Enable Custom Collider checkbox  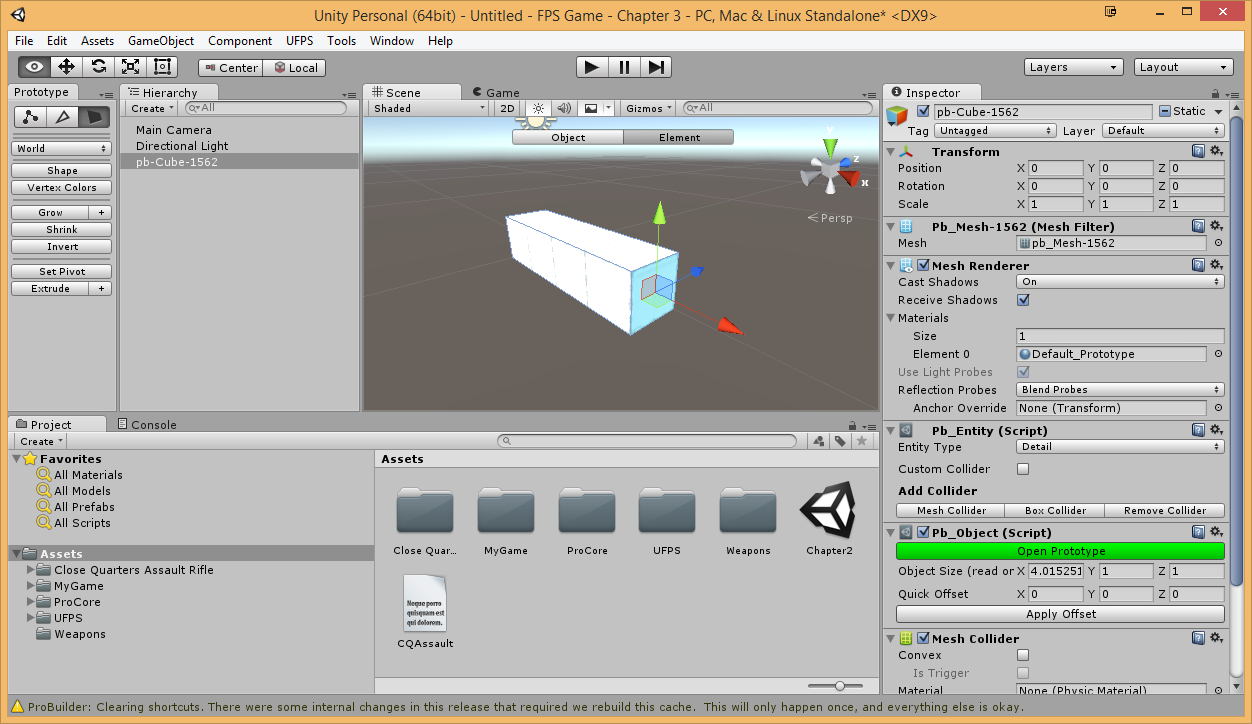pos(1023,469)
